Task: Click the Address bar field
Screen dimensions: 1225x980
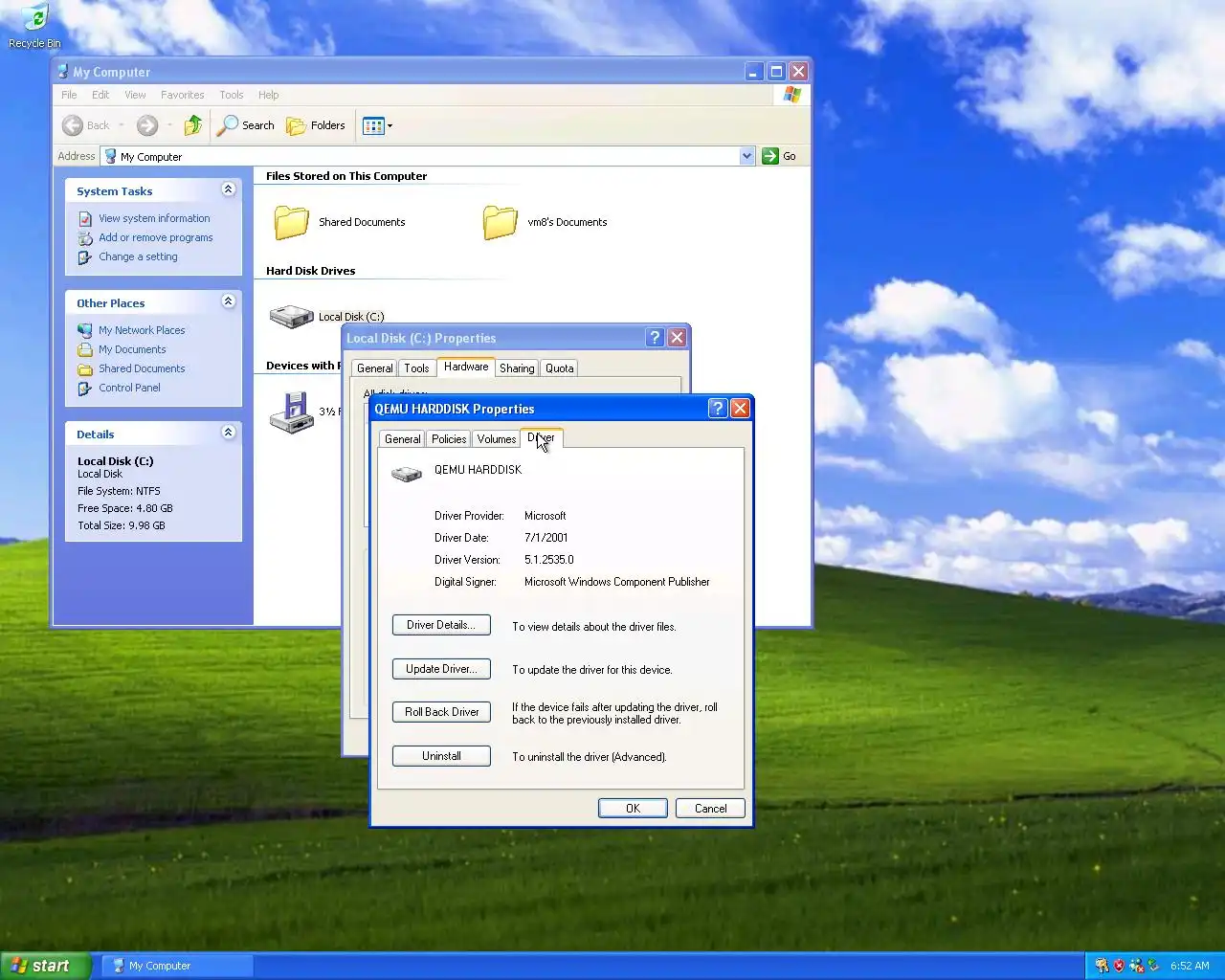Action: click(428, 156)
